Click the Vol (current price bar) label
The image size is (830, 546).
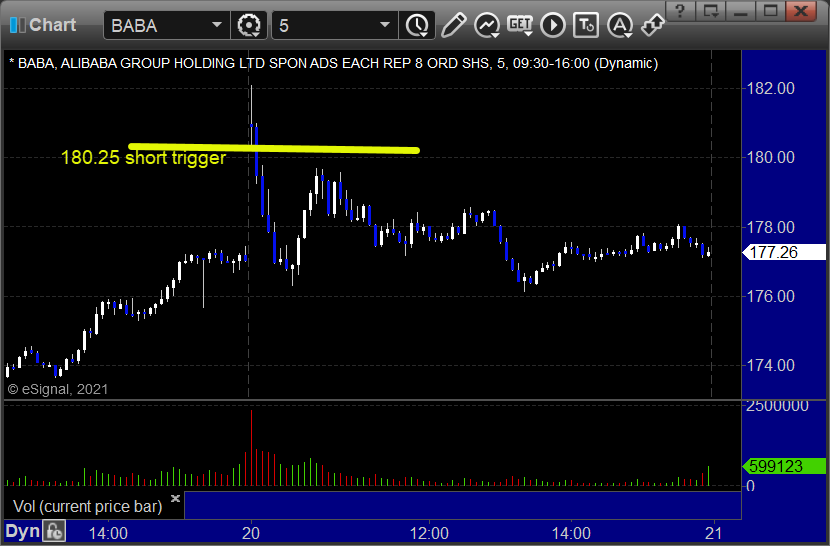(x=87, y=506)
